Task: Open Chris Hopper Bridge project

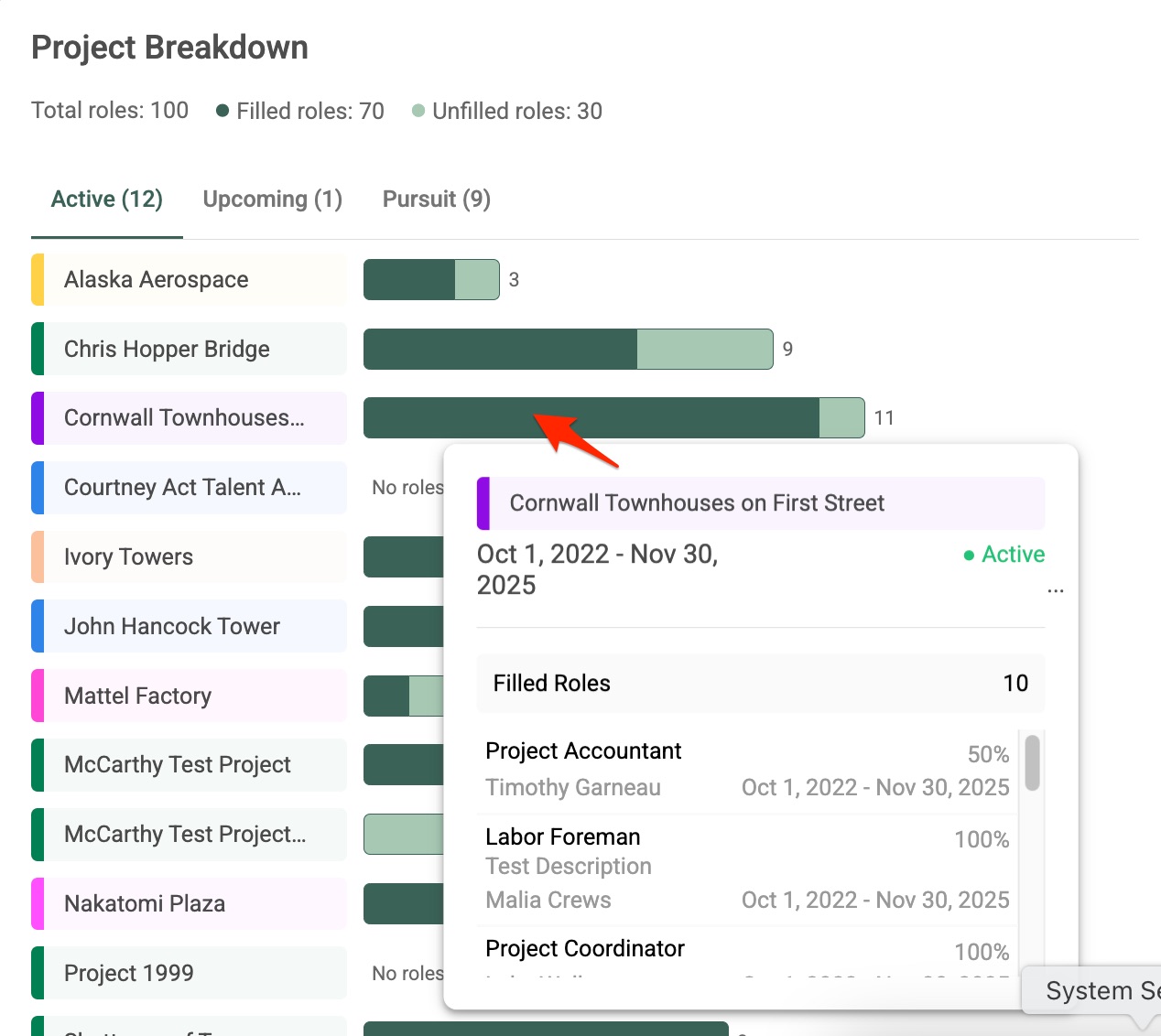Action: point(167,350)
